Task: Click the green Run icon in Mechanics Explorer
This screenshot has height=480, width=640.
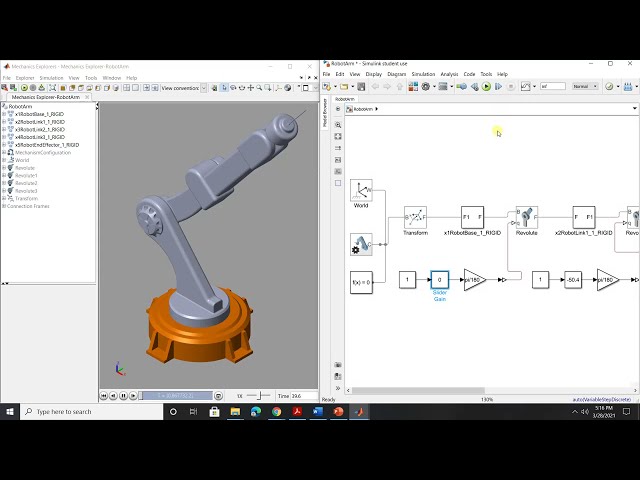Action: pos(24,88)
